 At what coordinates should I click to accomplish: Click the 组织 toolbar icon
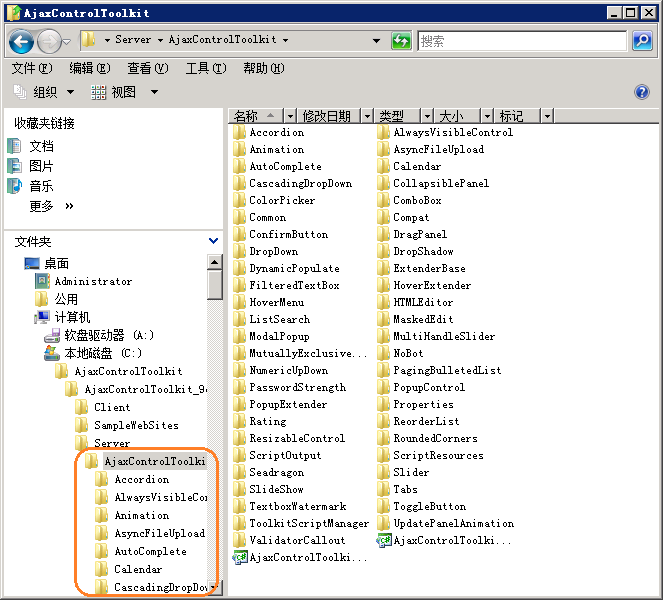click(x=19, y=91)
